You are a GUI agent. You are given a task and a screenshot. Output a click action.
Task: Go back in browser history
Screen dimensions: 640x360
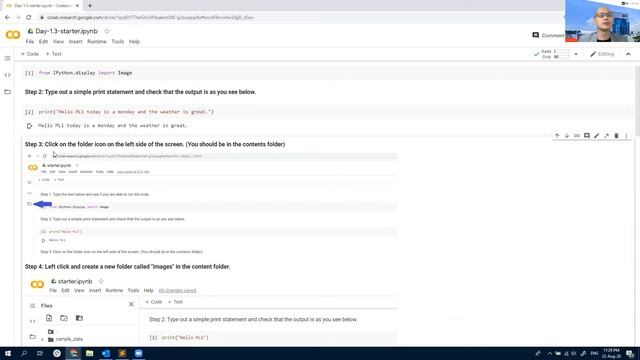pos(7,18)
